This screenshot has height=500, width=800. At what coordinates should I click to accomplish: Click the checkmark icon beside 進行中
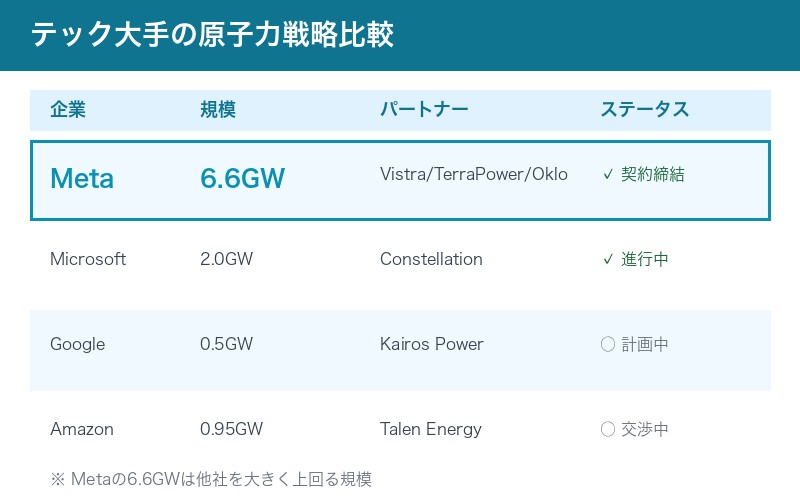coord(607,259)
